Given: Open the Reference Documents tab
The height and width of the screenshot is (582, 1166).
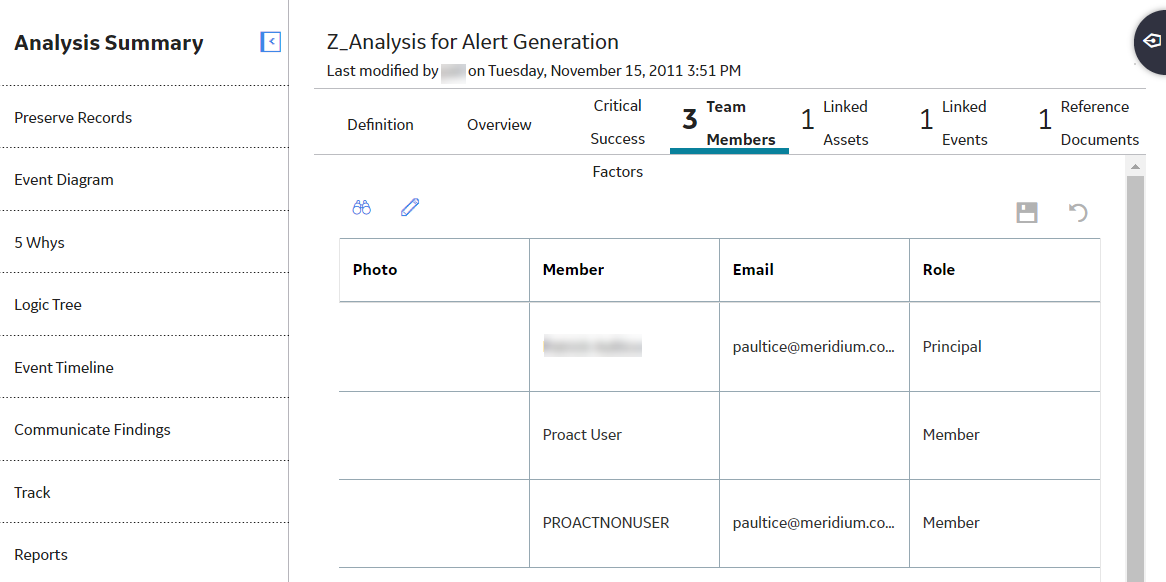Looking at the screenshot, I should pyautogui.click(x=1088, y=123).
